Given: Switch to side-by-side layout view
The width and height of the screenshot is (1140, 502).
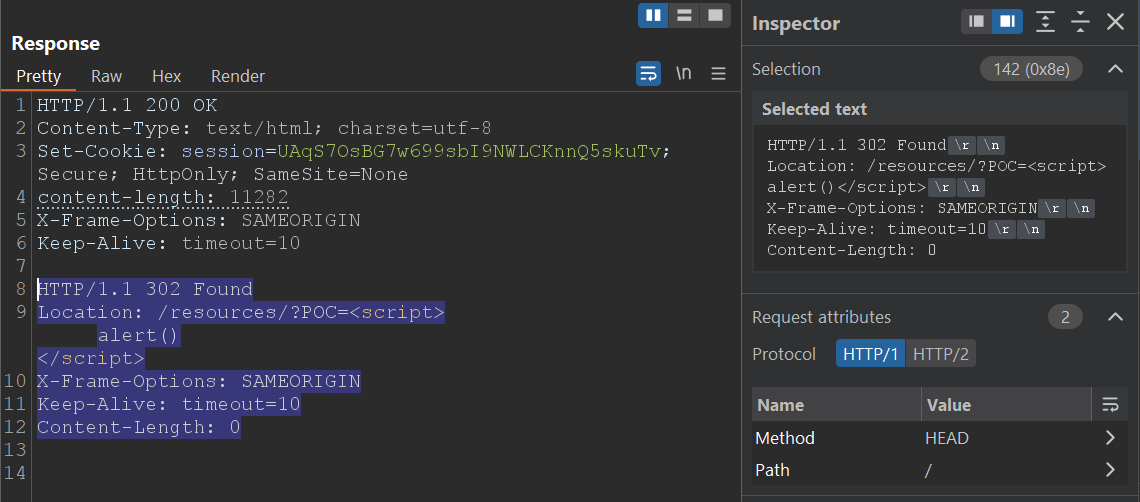Looking at the screenshot, I should pos(654,15).
